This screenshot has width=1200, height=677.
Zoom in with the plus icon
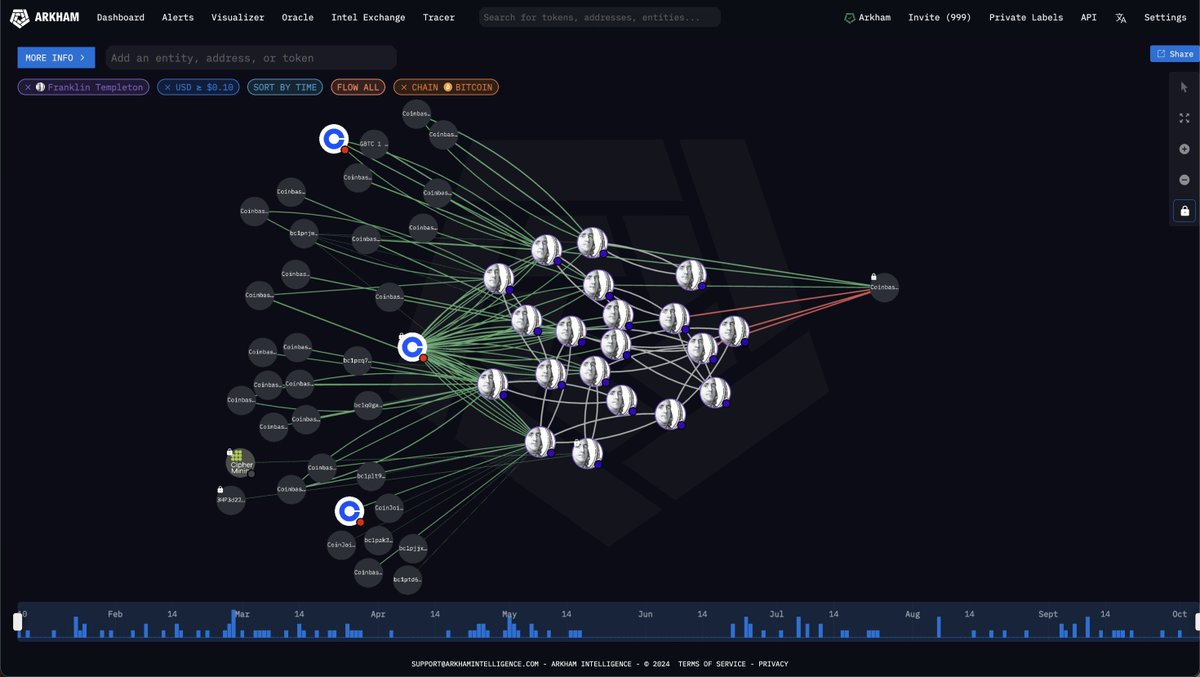[1184, 149]
